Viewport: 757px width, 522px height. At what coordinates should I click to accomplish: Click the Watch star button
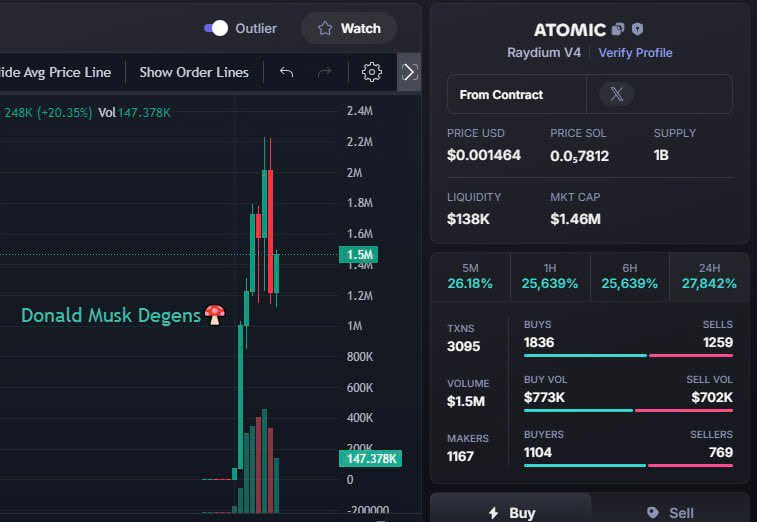pyautogui.click(x=349, y=28)
